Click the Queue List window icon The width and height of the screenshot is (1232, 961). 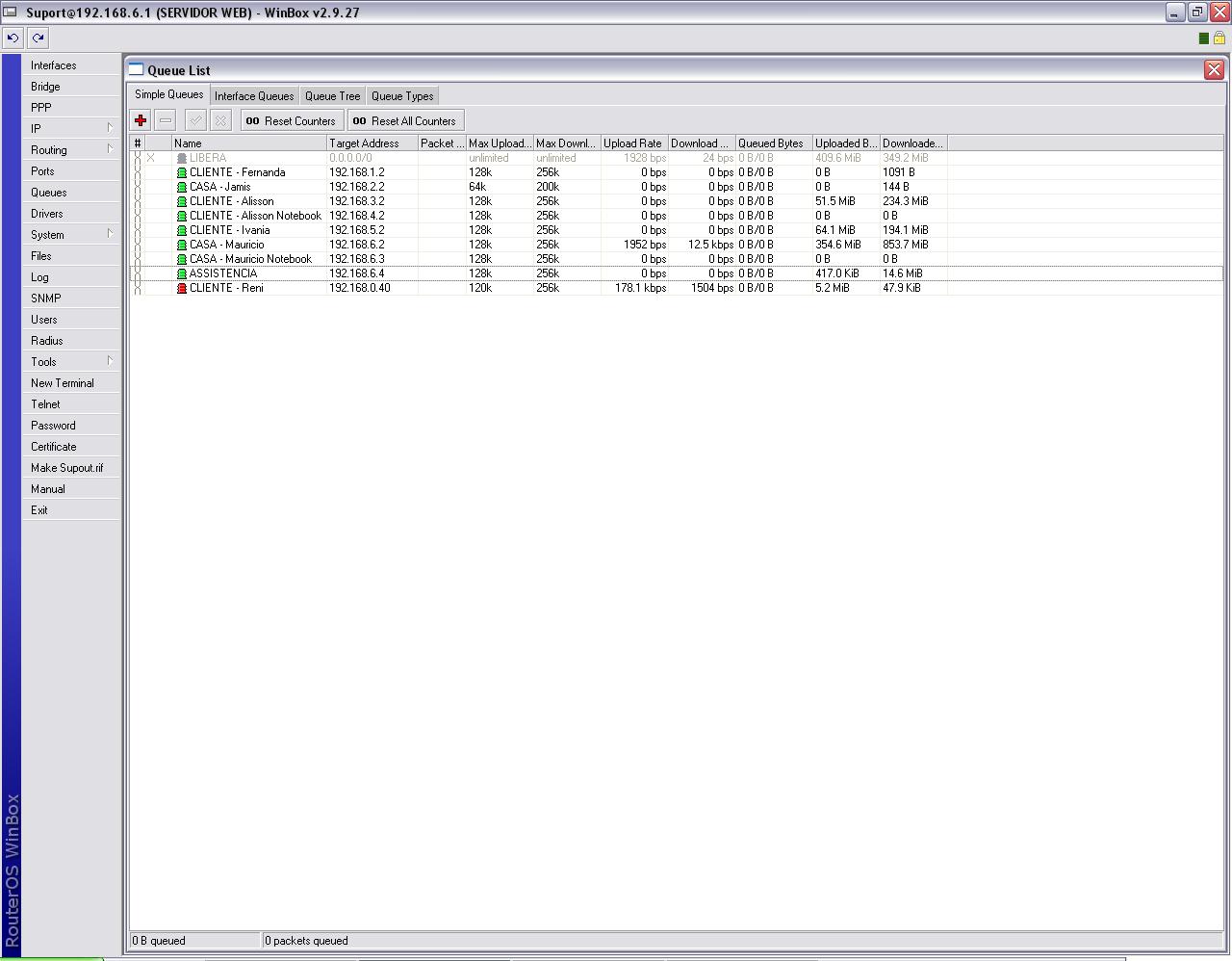[137, 69]
